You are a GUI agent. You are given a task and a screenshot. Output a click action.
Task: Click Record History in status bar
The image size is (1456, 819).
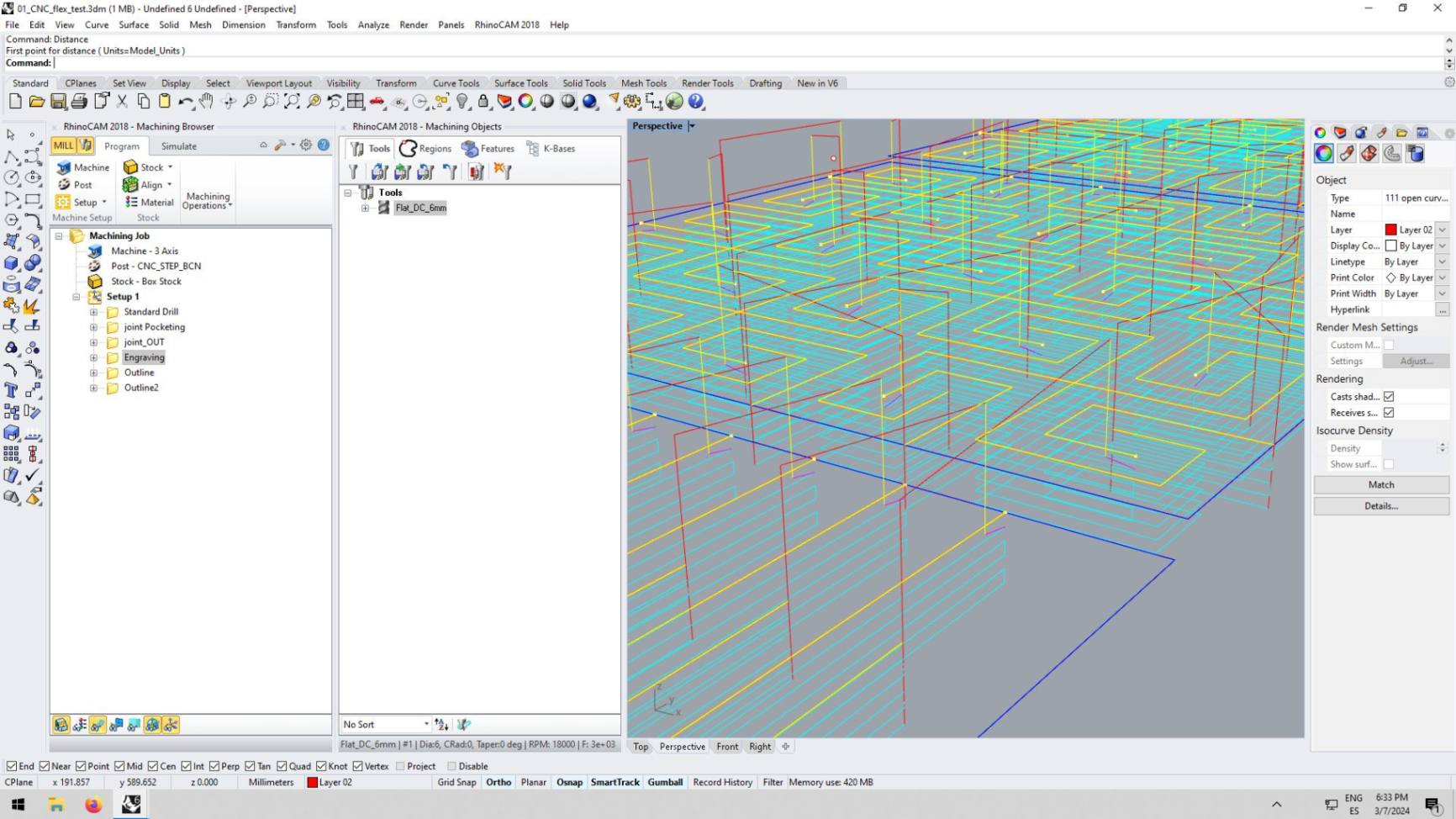[722, 782]
